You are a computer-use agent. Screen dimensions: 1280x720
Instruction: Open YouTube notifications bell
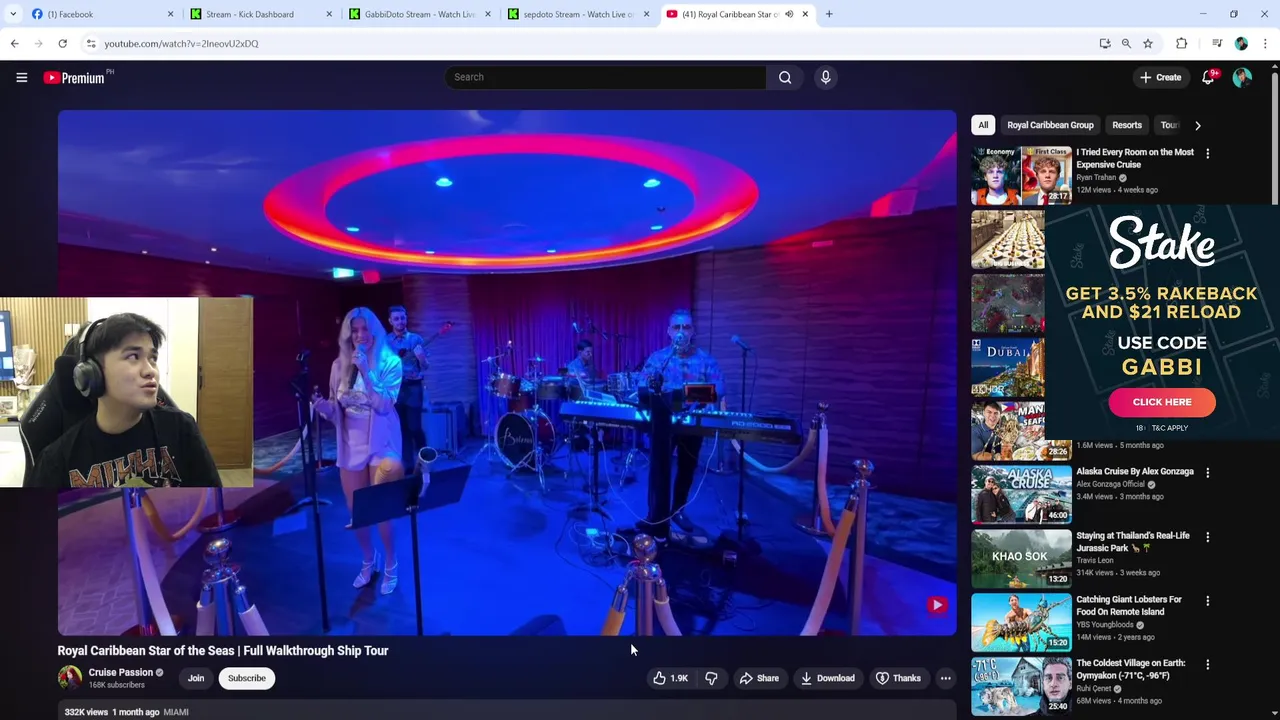tap(1208, 77)
